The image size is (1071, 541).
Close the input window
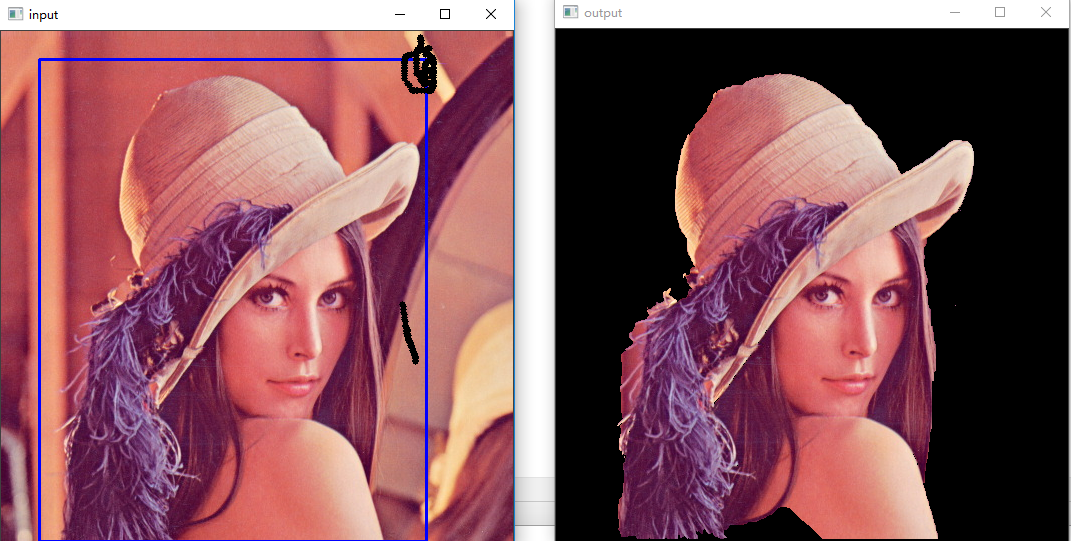point(490,14)
